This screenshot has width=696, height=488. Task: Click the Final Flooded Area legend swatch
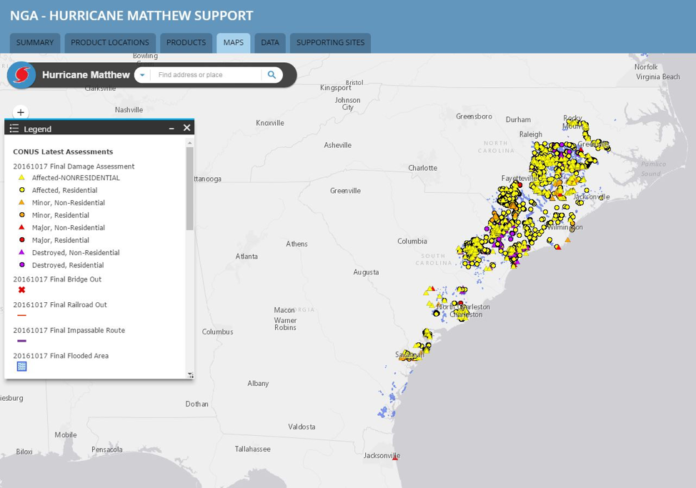coord(22,367)
